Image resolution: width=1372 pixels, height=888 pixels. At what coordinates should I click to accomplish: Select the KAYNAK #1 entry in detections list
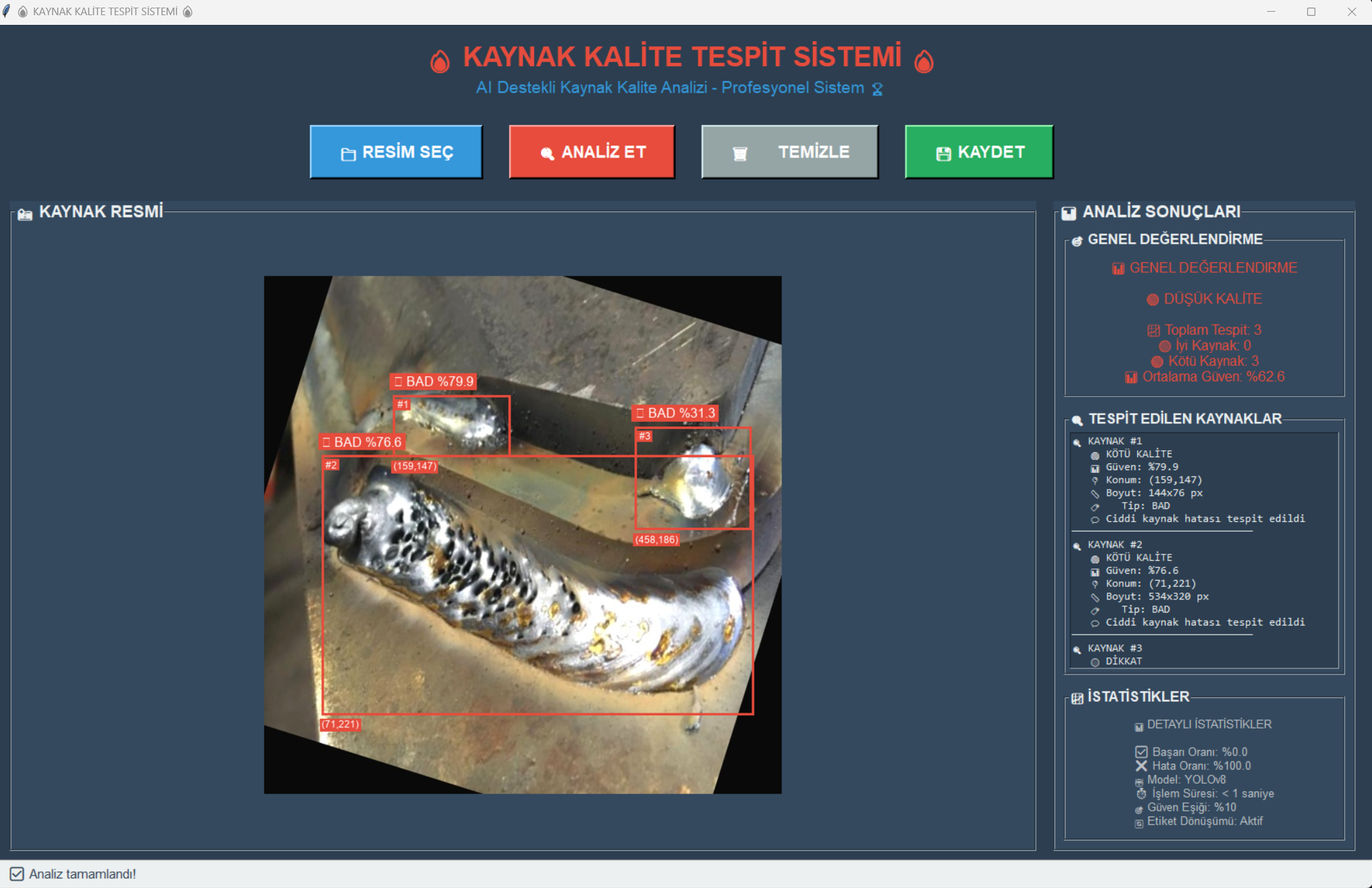pos(1115,441)
